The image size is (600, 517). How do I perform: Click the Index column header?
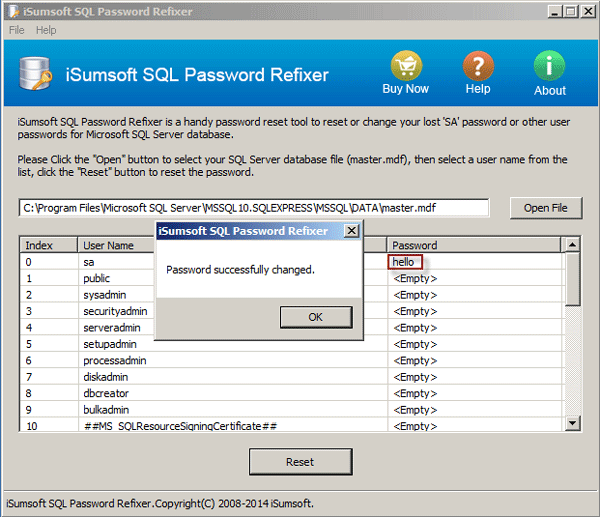click(49, 245)
